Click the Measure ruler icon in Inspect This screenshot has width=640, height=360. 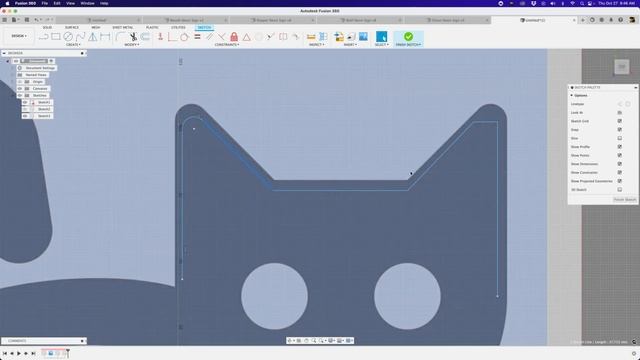[311, 37]
